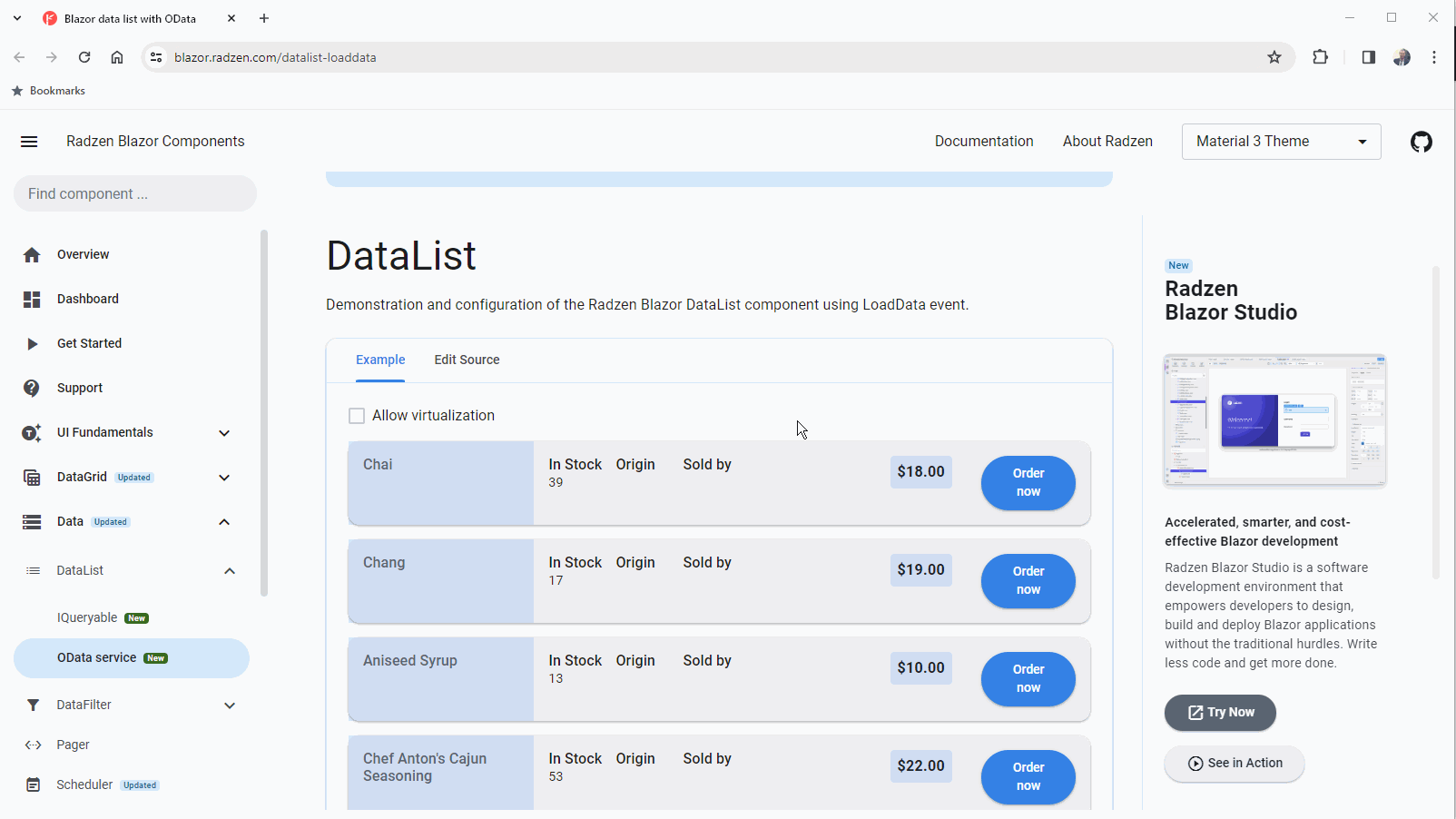The image size is (1456, 819).
Task: Open the Pager menu item
Action: (131, 745)
